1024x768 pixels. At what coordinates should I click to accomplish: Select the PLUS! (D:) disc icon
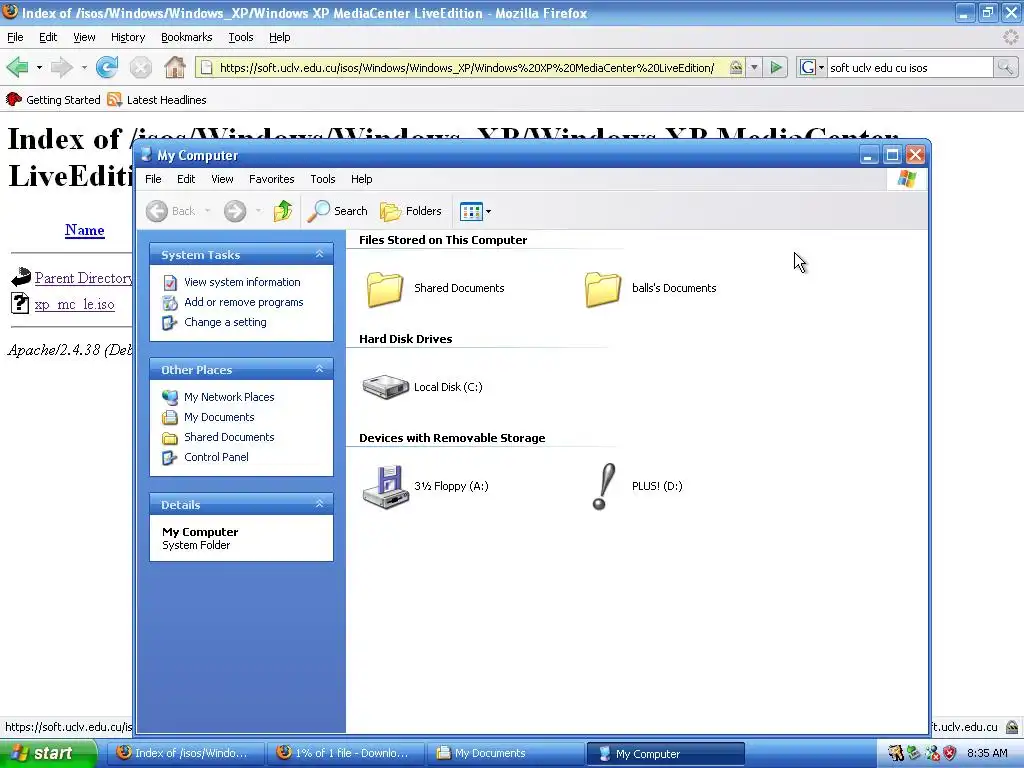pyautogui.click(x=603, y=487)
